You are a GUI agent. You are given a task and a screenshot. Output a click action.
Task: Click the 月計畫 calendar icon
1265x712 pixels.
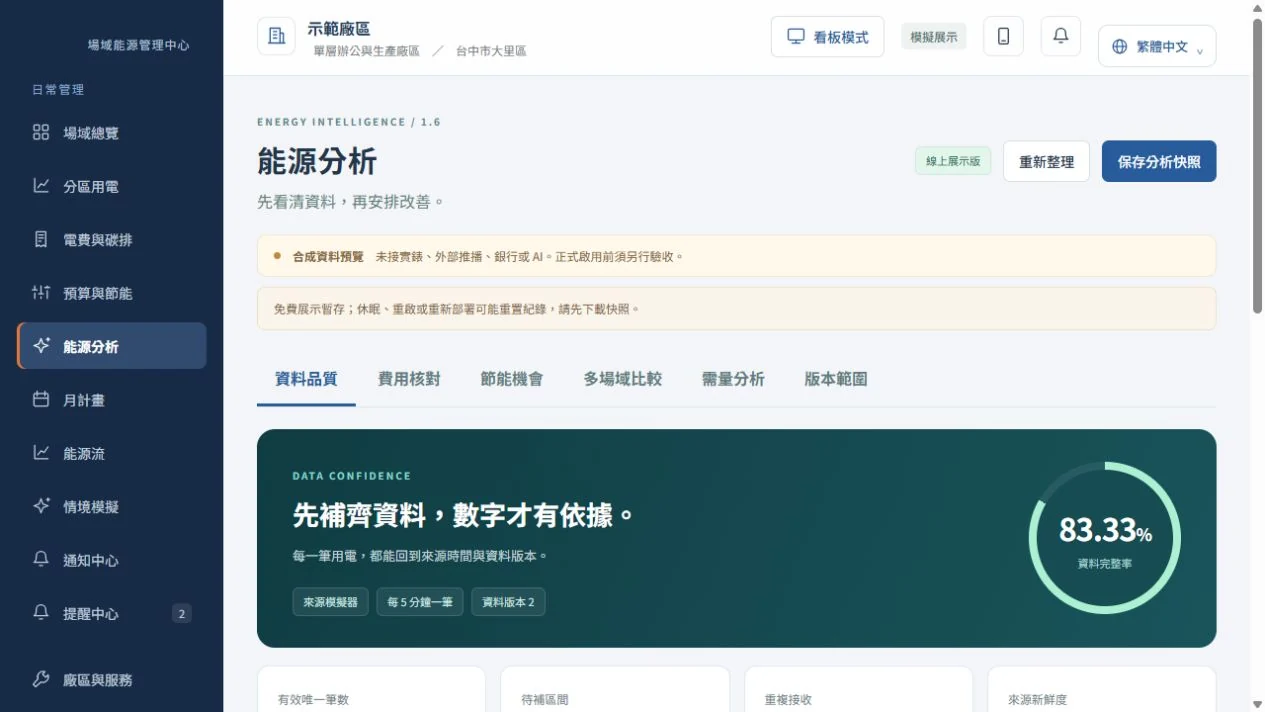(41, 400)
